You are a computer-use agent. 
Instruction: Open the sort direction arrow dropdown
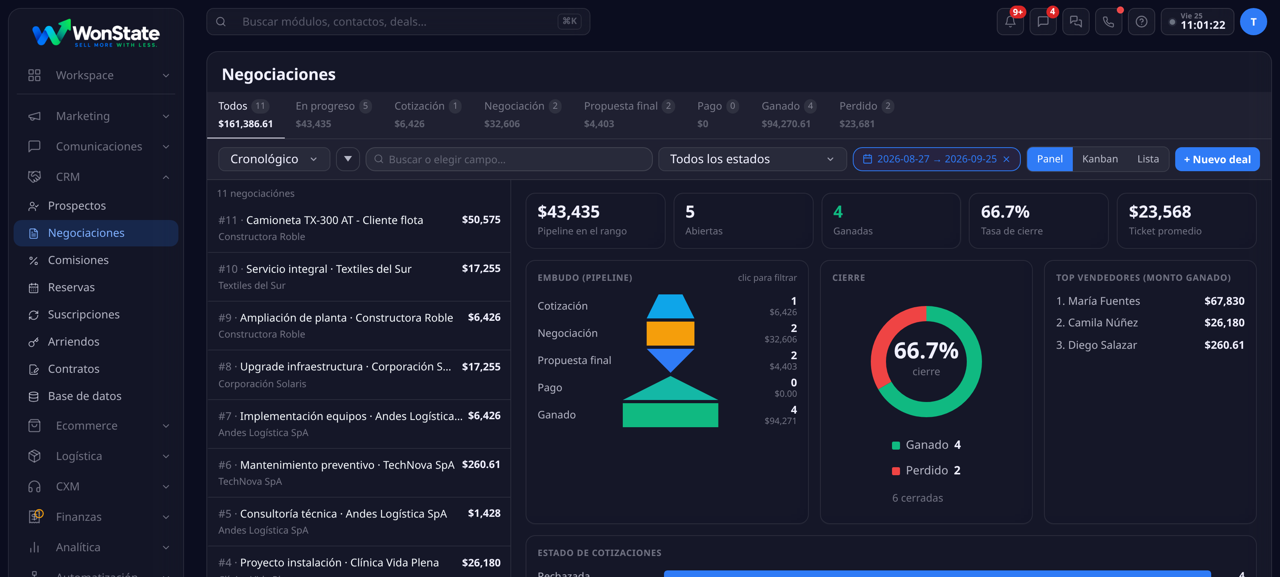click(x=348, y=159)
